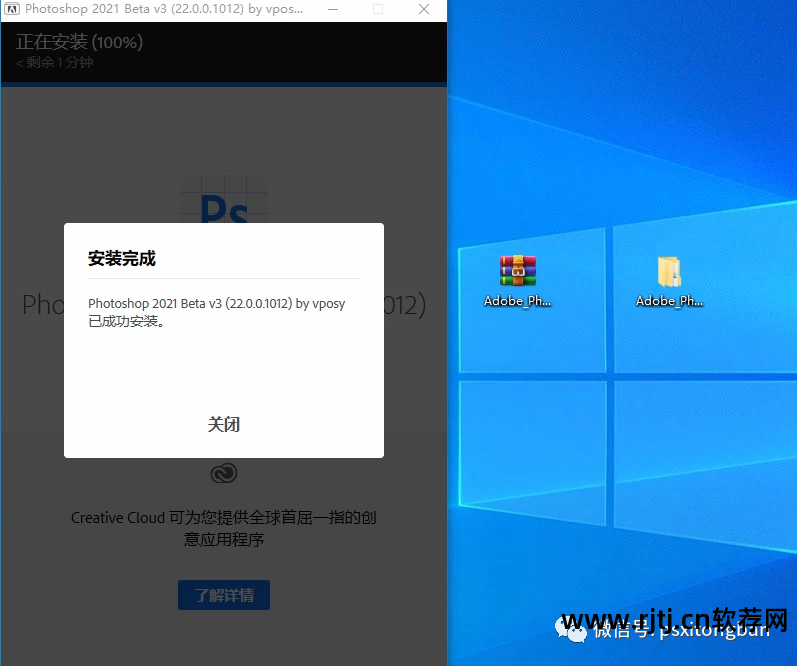
Task: Open the Adobe_Ph... WinRAR archive on desktop
Action: 517,281
